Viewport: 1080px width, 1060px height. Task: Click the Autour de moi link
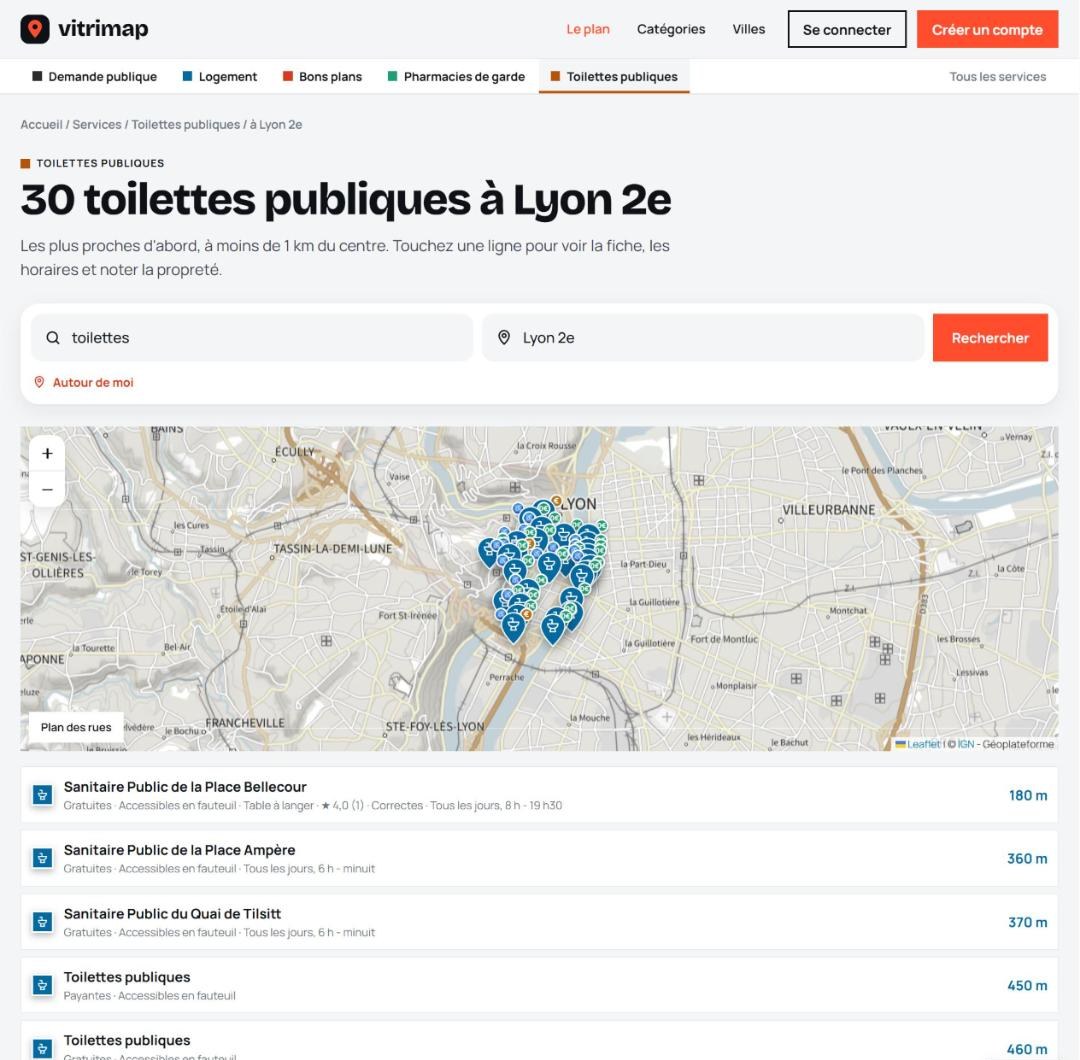(83, 382)
